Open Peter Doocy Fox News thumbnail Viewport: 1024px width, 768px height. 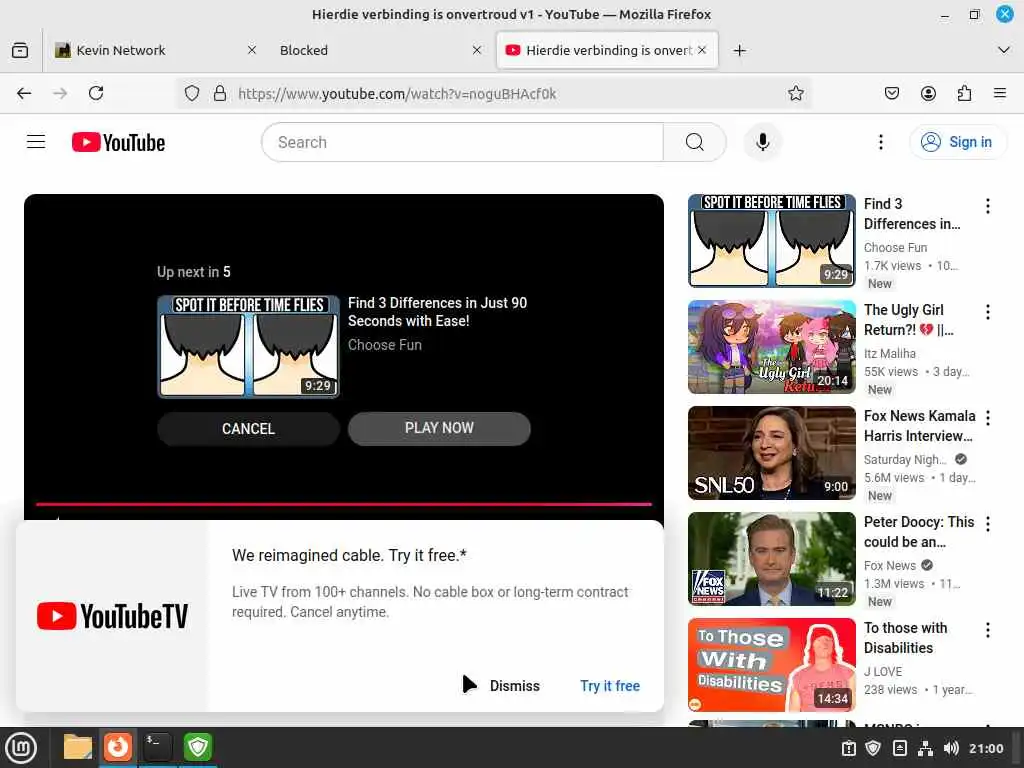coord(772,559)
